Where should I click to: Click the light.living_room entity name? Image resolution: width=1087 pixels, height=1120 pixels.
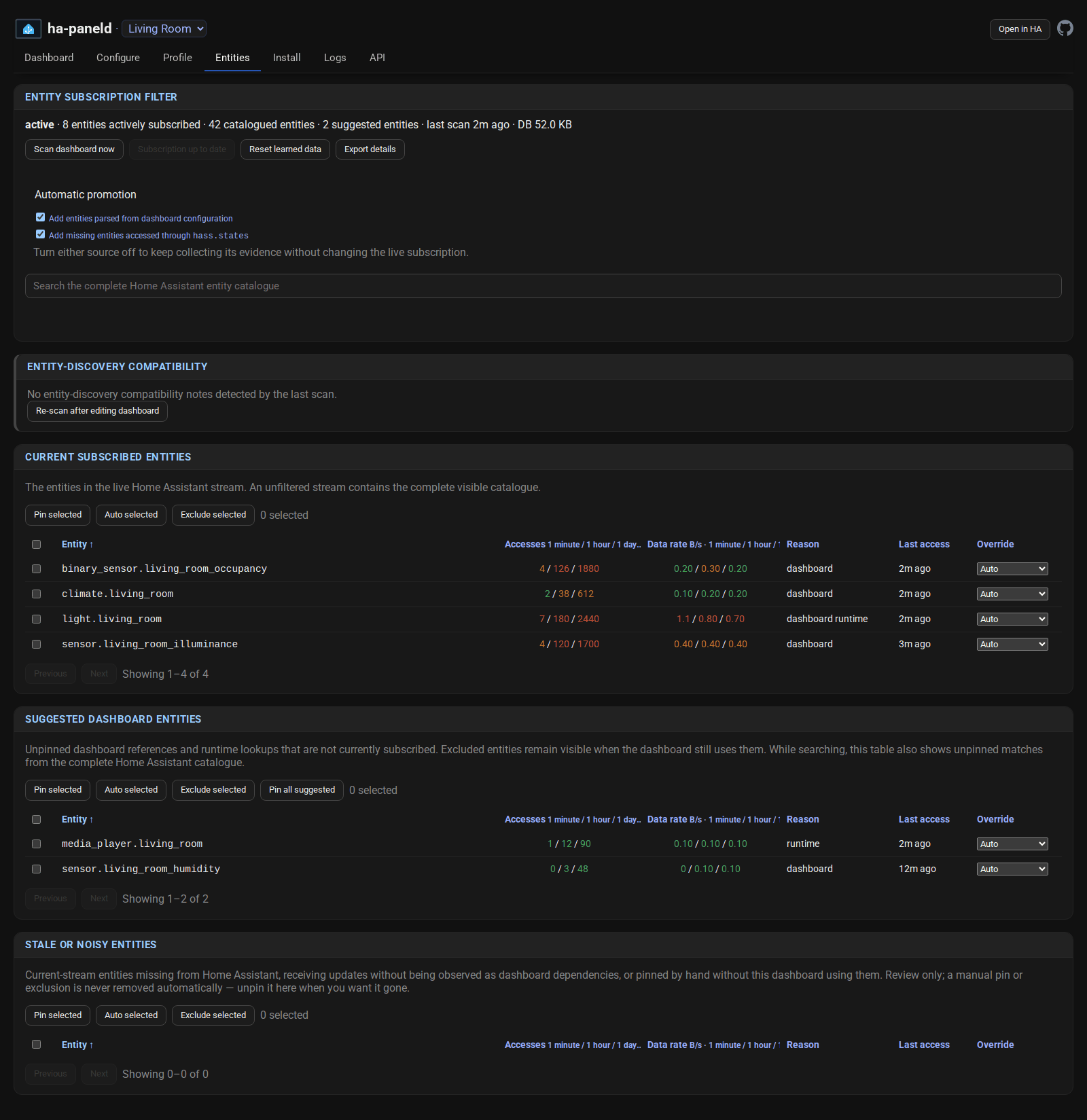pyautogui.click(x=111, y=619)
